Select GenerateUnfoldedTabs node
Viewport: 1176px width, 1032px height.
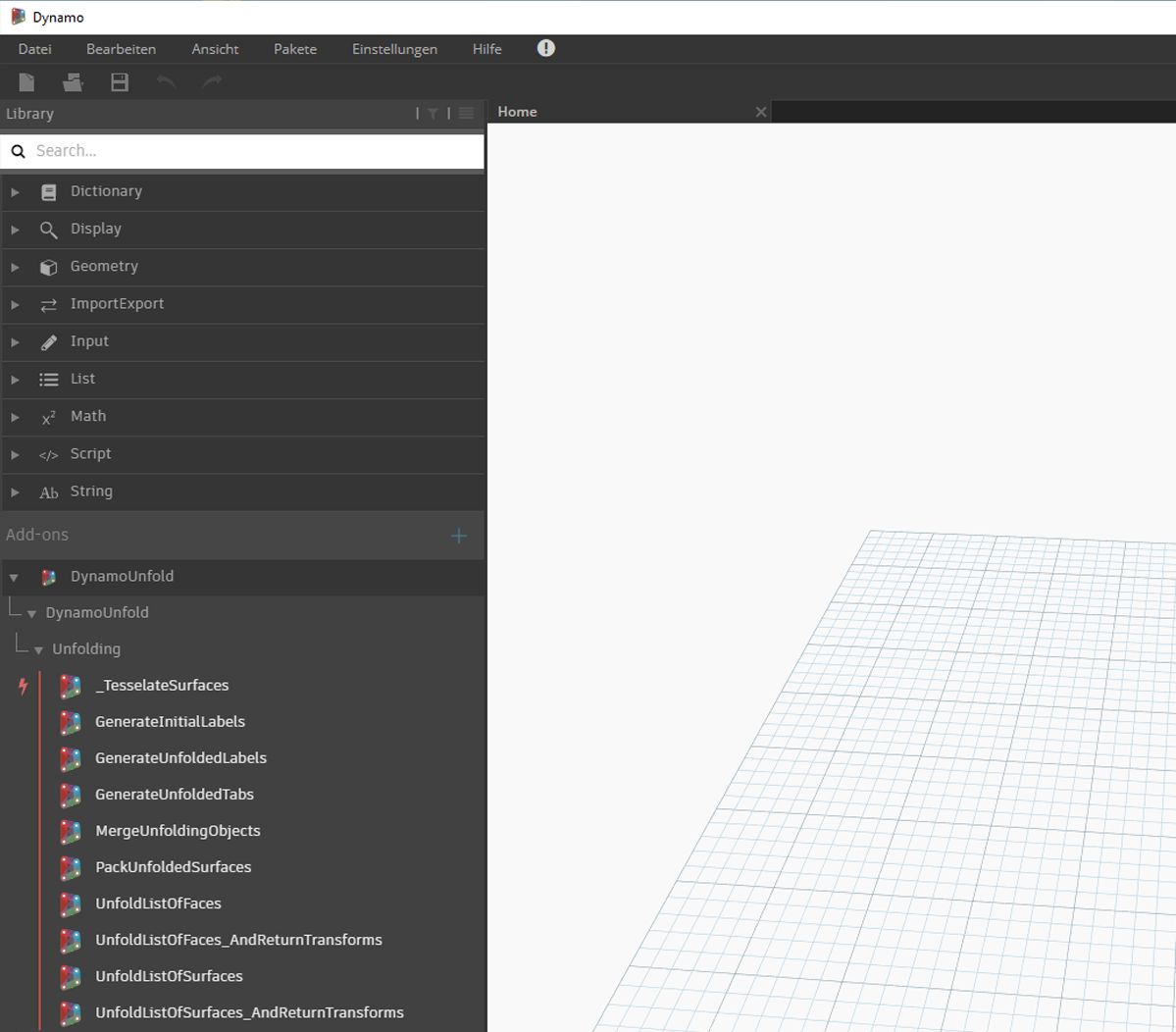pos(174,795)
